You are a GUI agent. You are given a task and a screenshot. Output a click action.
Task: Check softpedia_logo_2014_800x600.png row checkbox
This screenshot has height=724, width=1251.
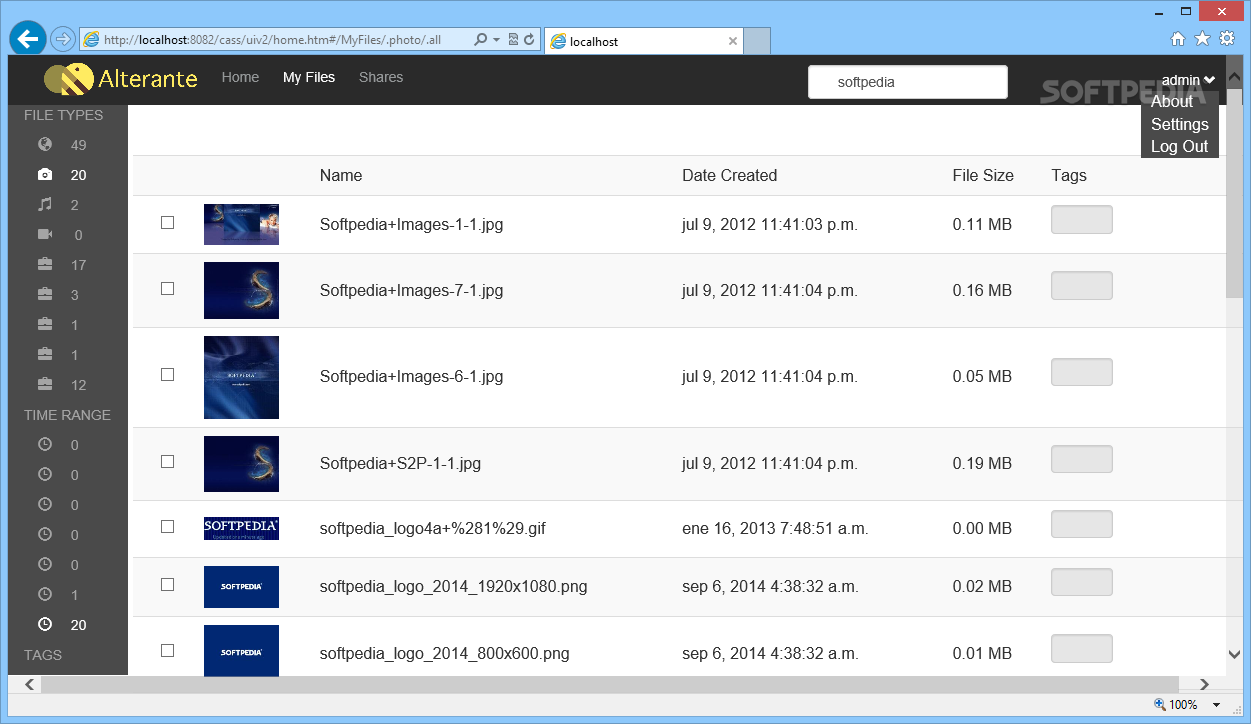pyautogui.click(x=168, y=650)
